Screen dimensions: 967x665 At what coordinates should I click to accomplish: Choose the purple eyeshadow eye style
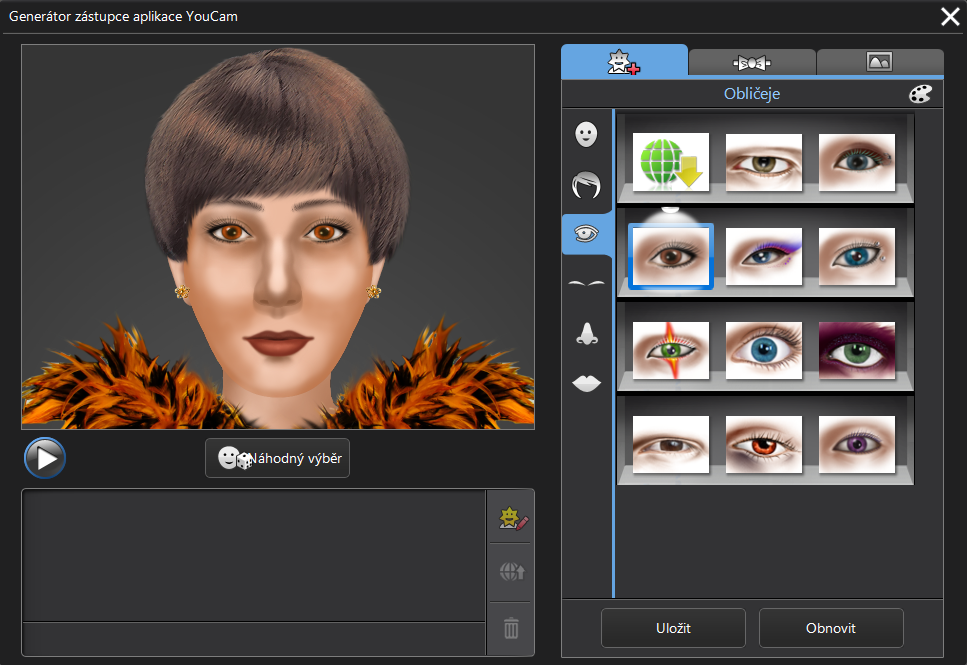764,256
